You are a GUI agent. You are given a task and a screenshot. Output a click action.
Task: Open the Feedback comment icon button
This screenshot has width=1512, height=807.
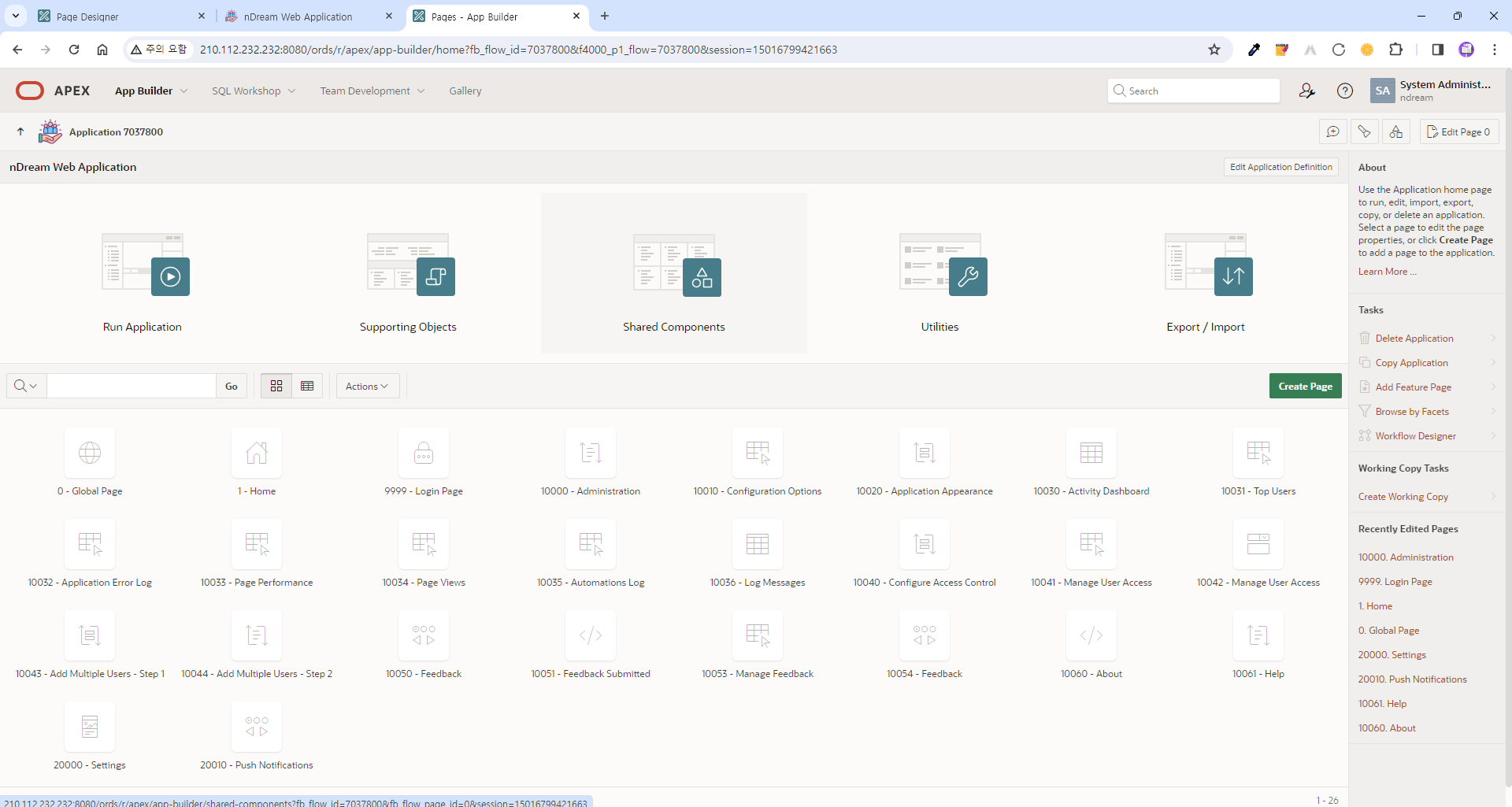coord(1332,131)
